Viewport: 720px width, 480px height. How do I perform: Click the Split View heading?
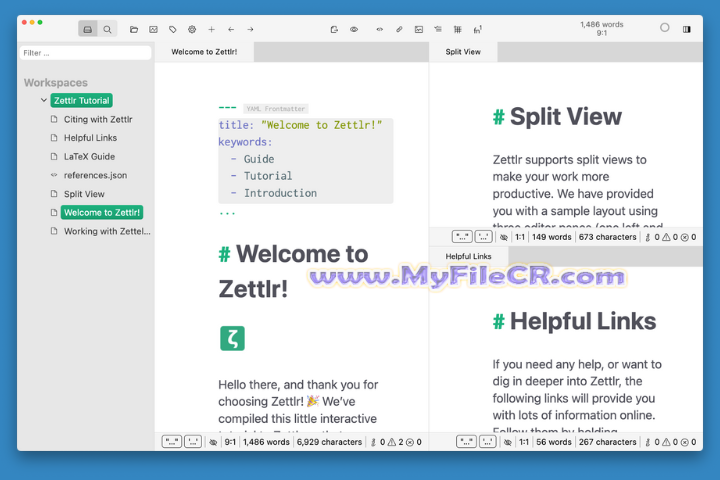point(566,117)
